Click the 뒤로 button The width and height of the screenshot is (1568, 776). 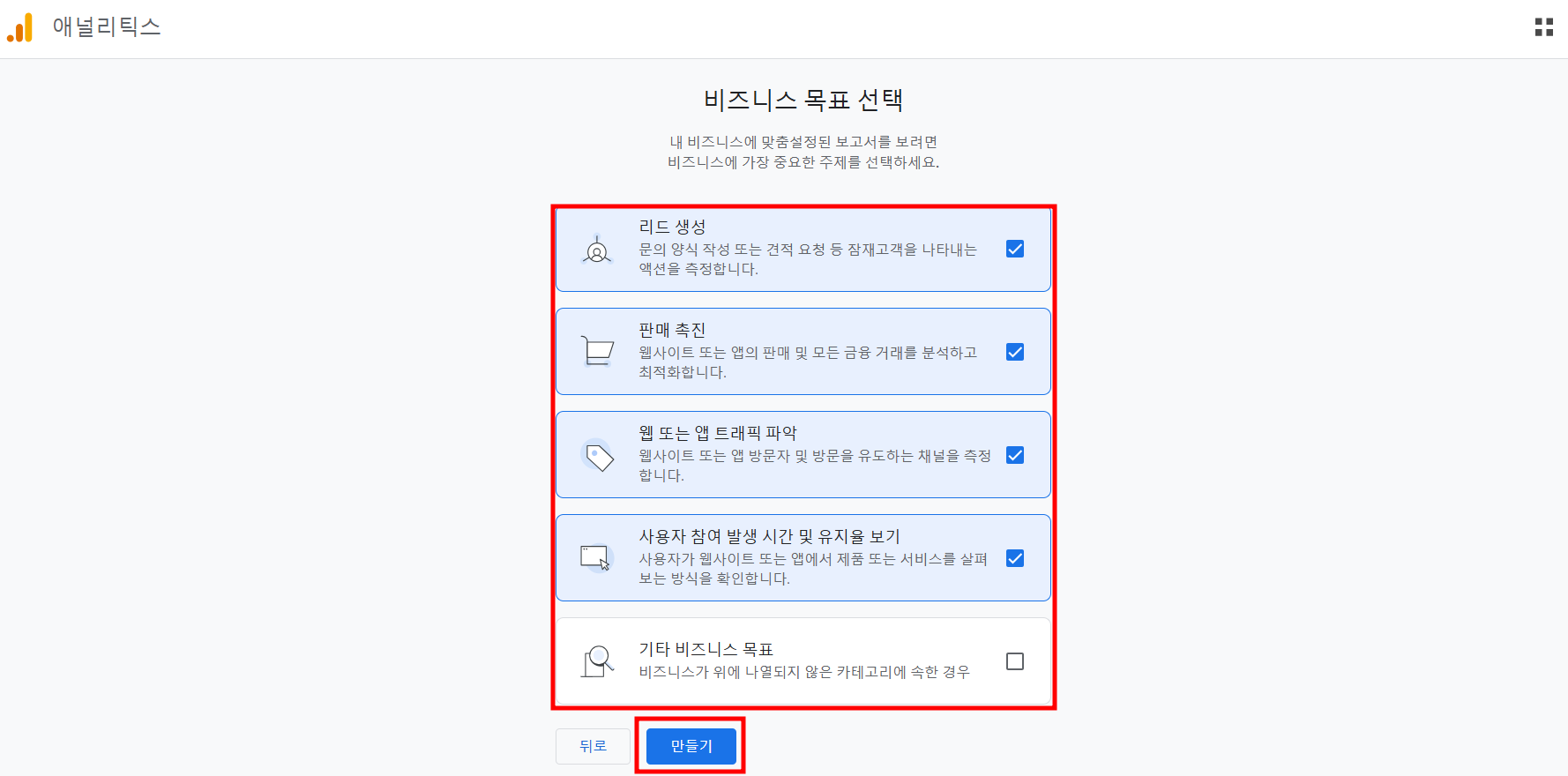[593, 746]
